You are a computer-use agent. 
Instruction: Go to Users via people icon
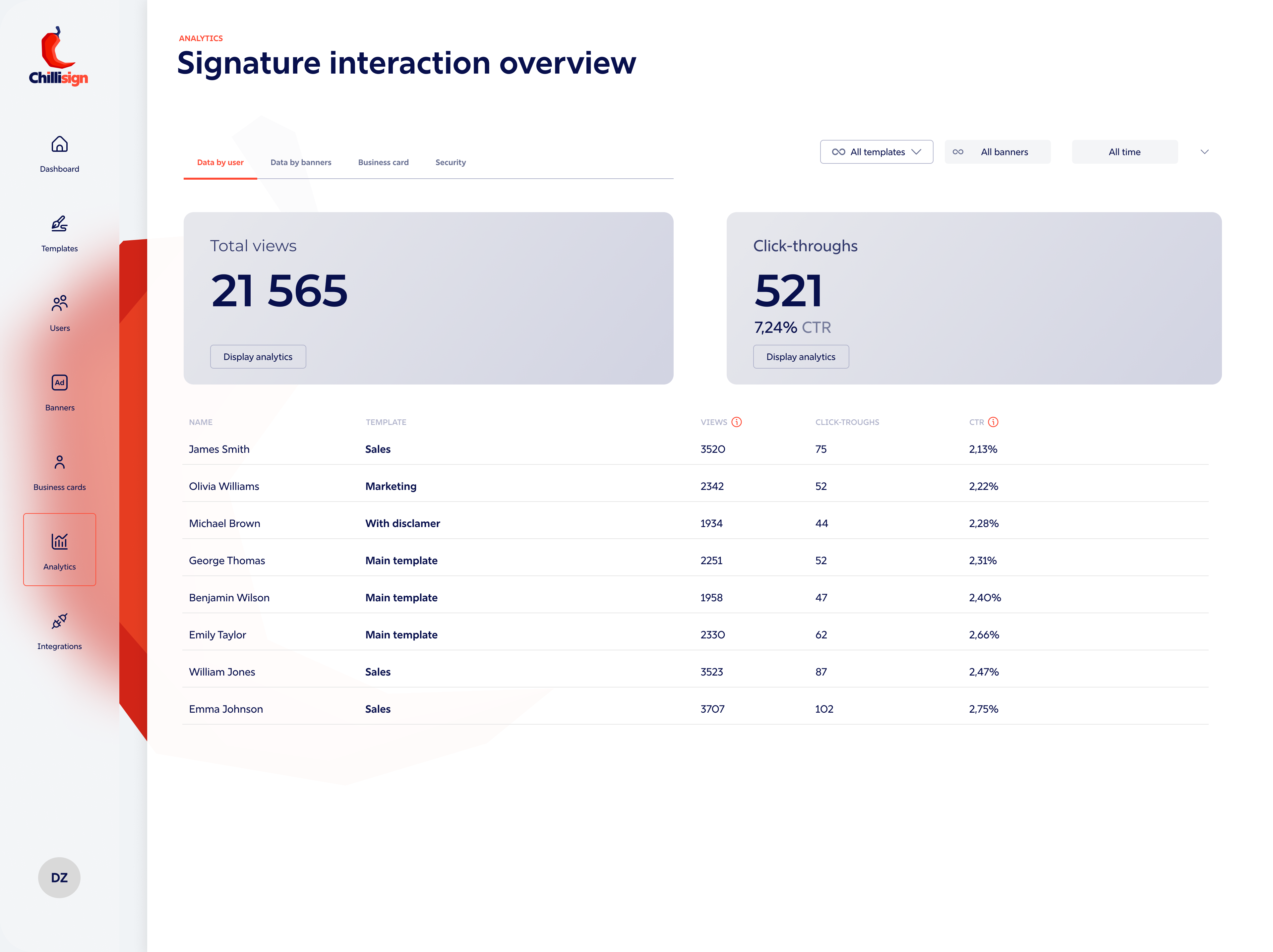[x=59, y=303]
